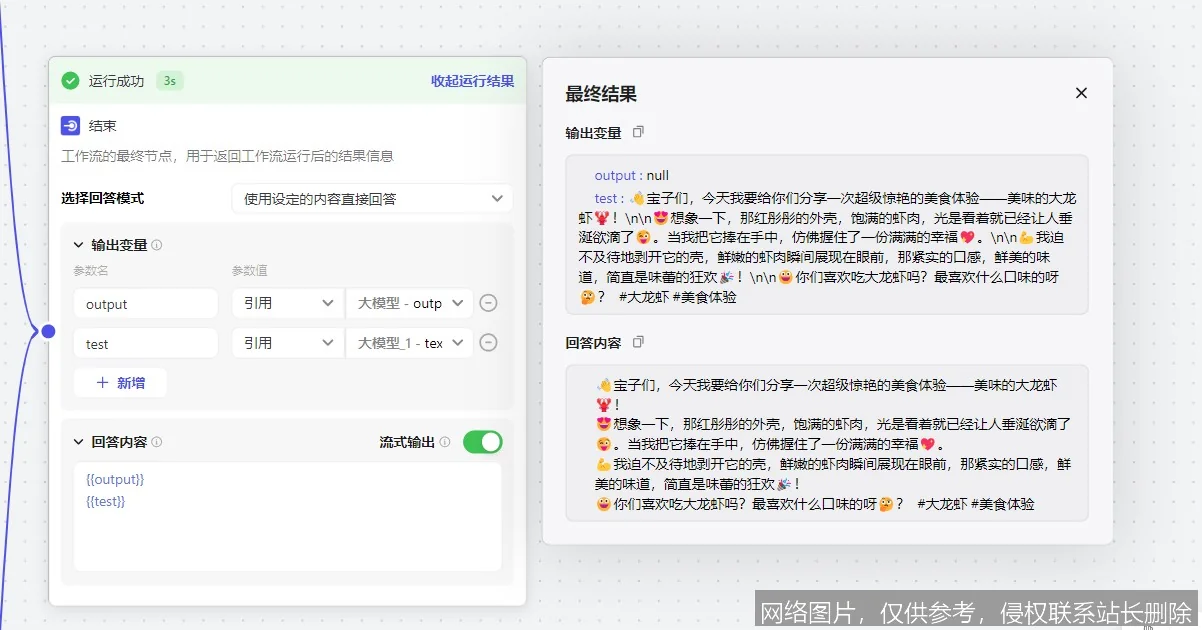The height and width of the screenshot is (630, 1202).
Task: Click the output parameter name input field
Action: [x=145, y=303]
